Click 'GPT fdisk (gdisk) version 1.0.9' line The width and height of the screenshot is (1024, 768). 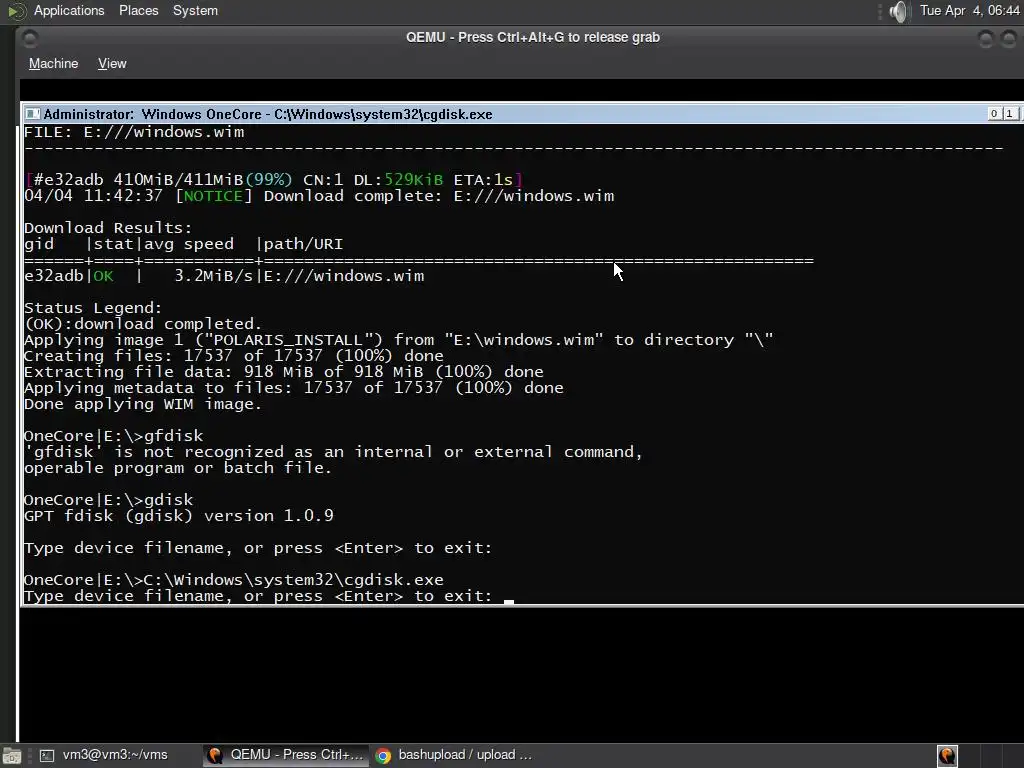179,516
